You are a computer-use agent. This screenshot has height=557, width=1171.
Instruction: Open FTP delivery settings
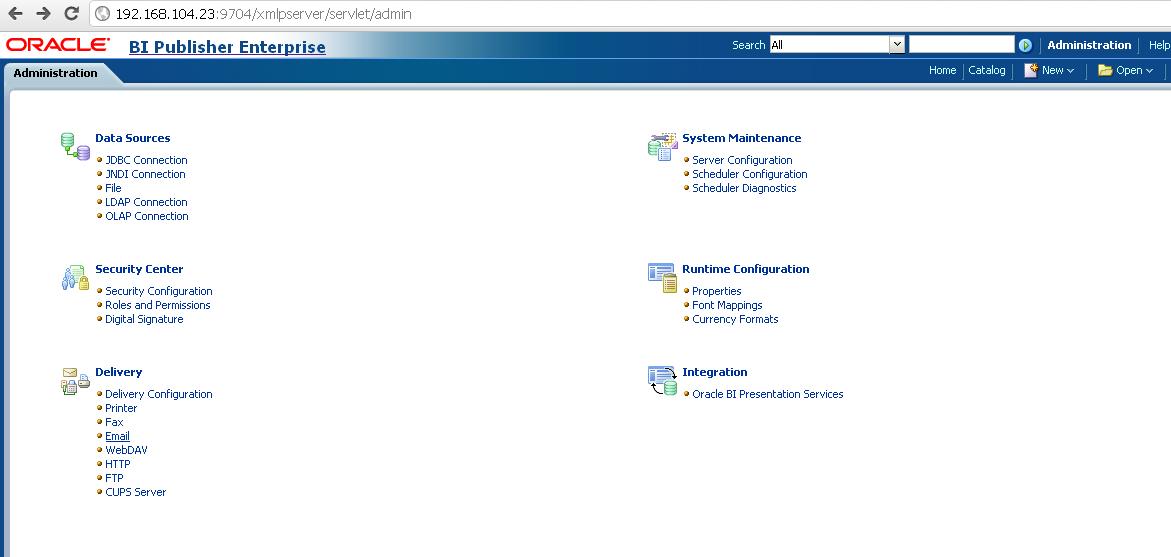point(114,478)
